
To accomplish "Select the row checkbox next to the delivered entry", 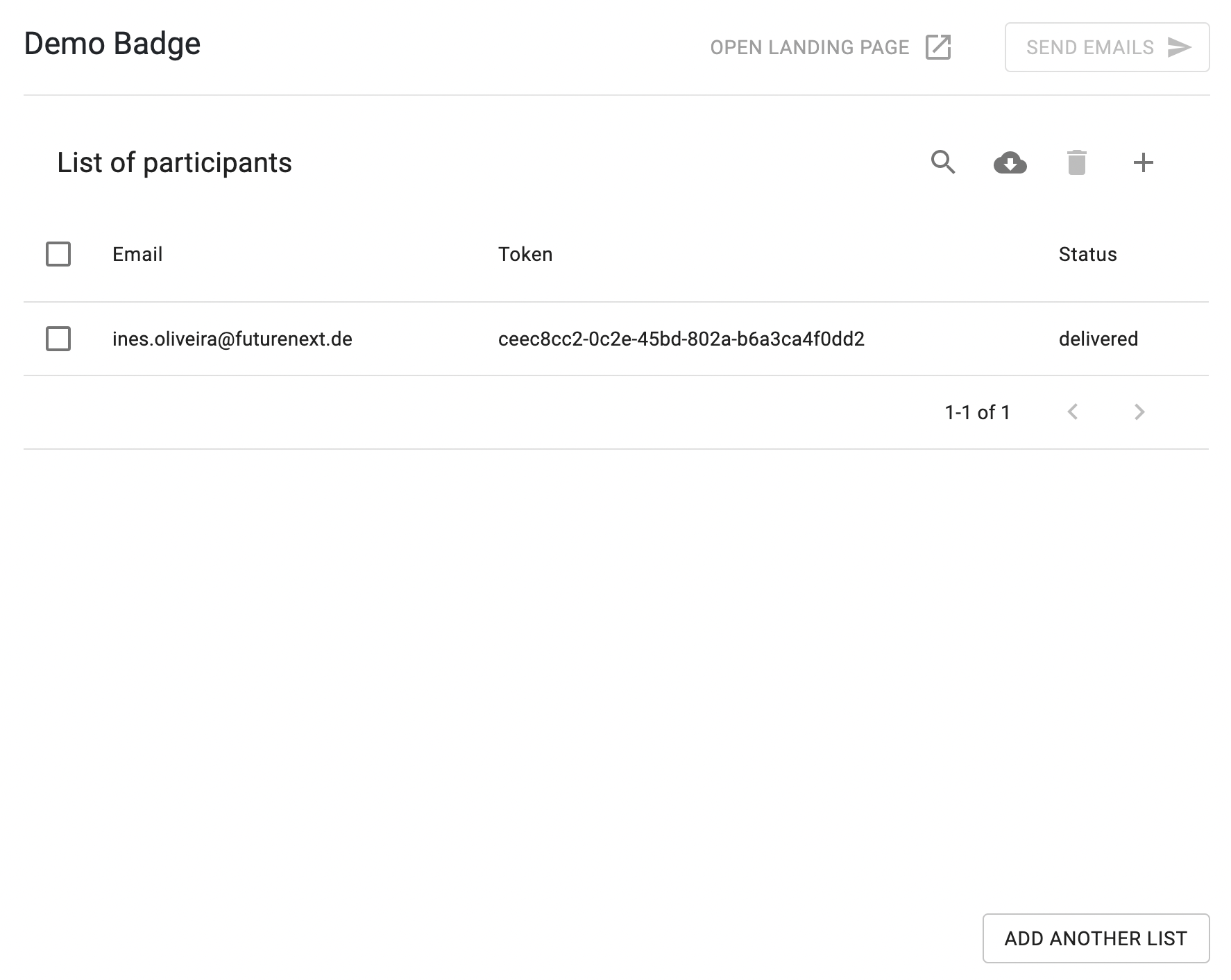I will coord(58,339).
